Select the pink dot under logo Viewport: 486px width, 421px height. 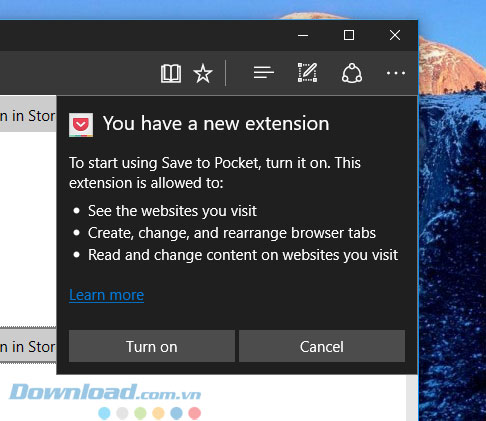[195, 413]
